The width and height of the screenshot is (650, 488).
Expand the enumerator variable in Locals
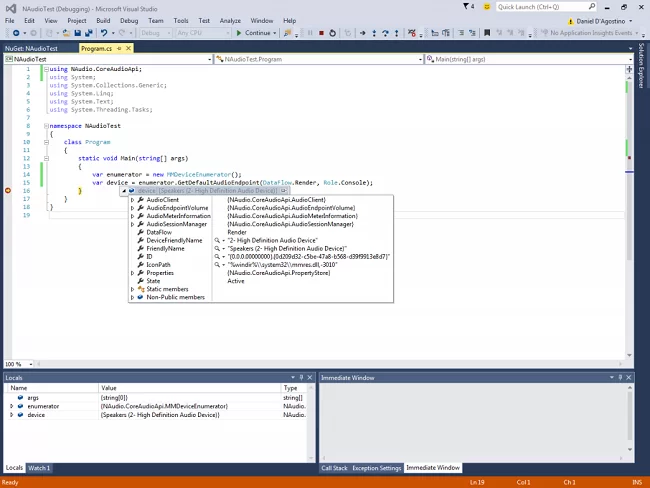coord(11,406)
